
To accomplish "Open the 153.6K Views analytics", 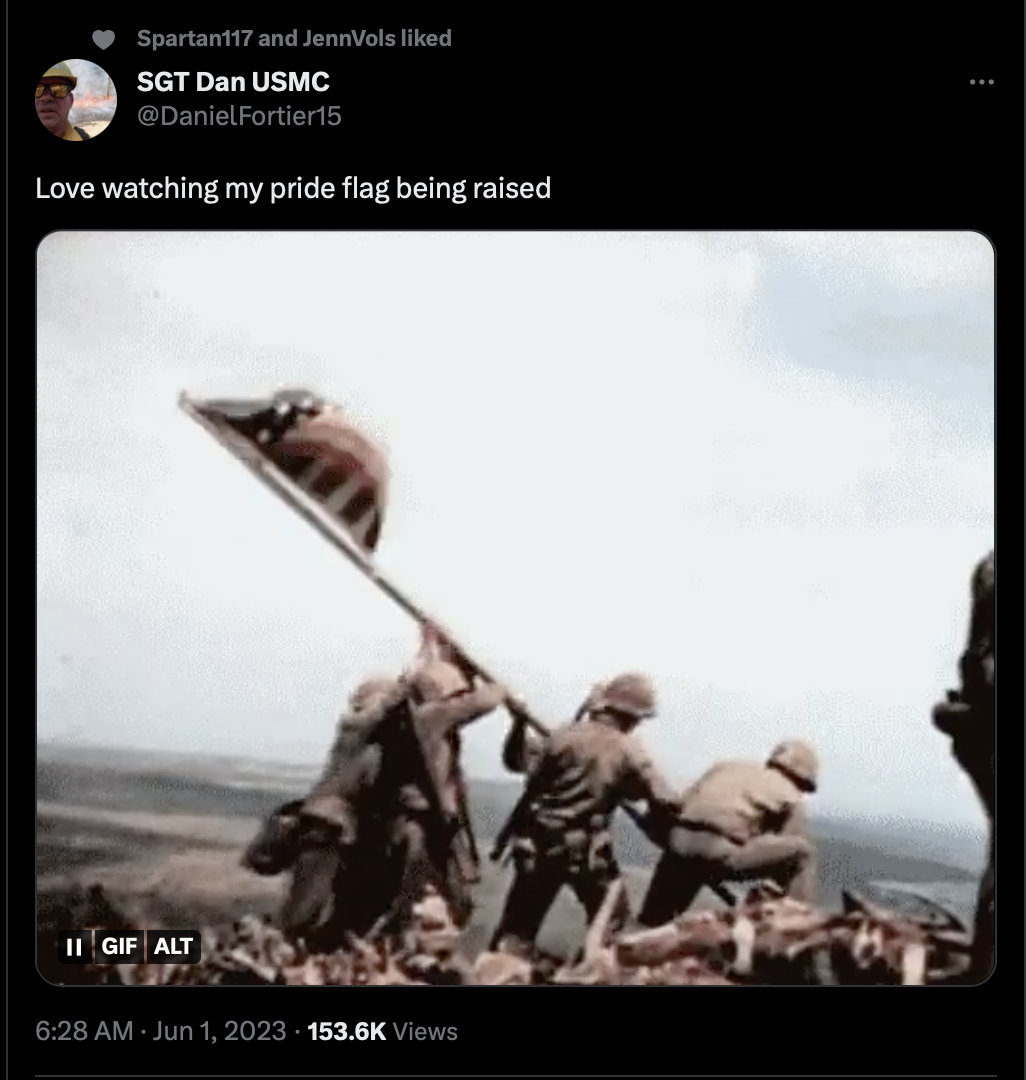I will [x=382, y=1031].
